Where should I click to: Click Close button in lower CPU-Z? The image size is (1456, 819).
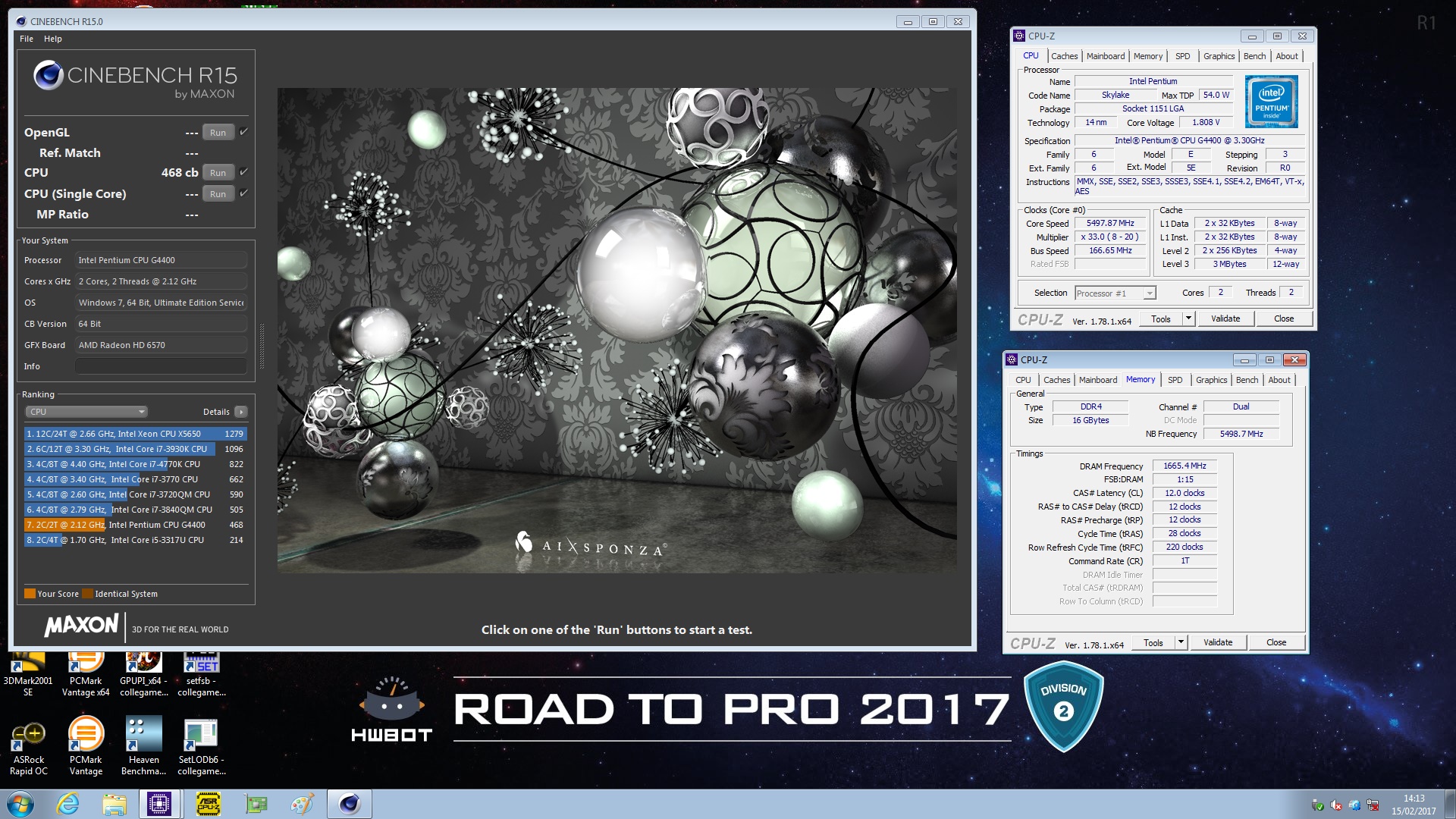click(x=1276, y=642)
